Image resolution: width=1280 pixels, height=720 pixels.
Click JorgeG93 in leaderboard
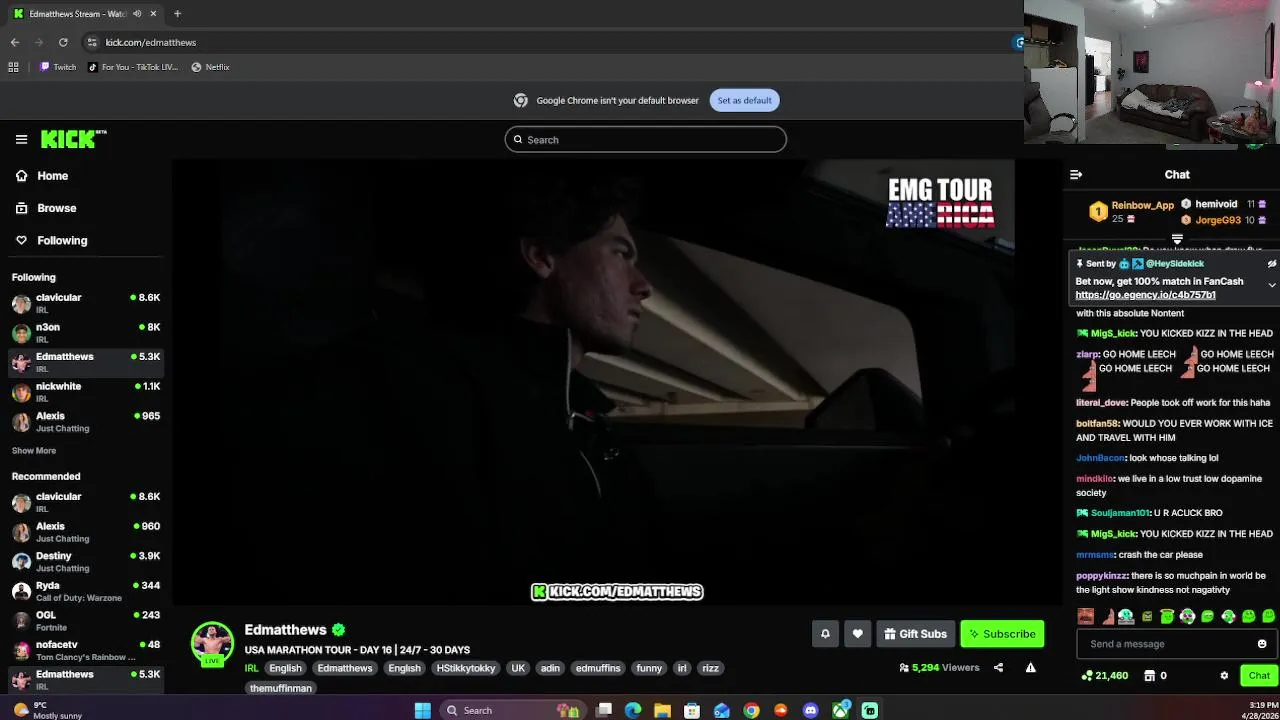tap(1218, 220)
